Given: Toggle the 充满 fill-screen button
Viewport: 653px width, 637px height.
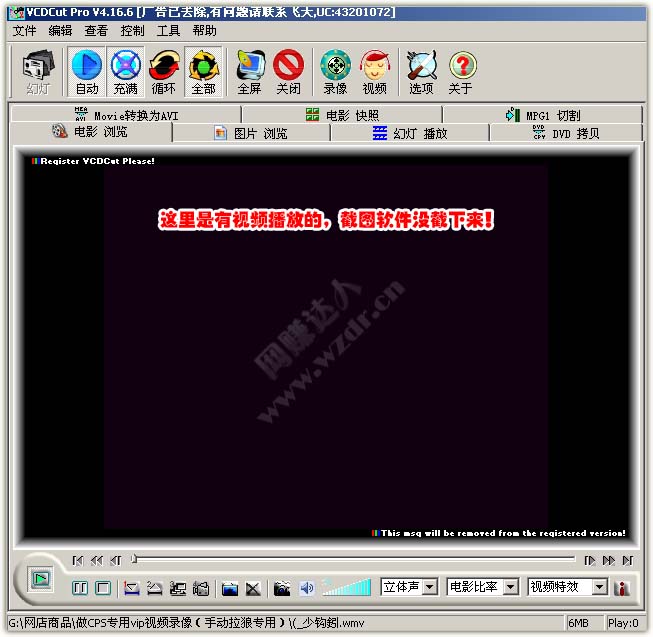Looking at the screenshot, I should click(x=125, y=72).
